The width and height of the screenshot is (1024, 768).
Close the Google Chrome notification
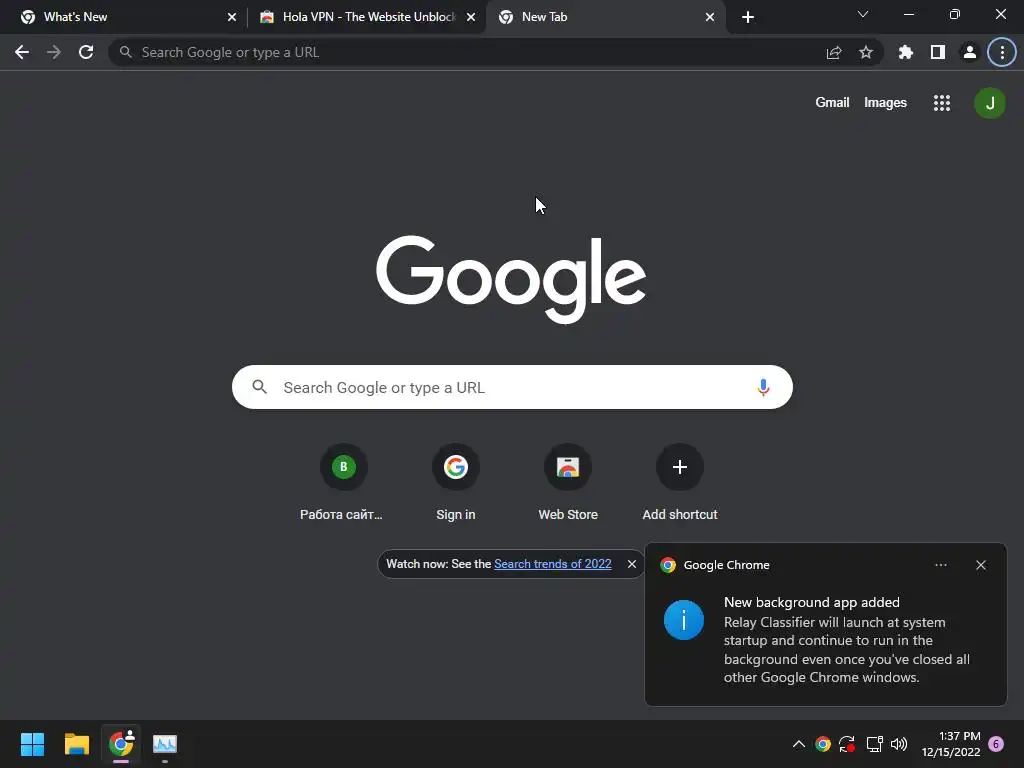981,565
